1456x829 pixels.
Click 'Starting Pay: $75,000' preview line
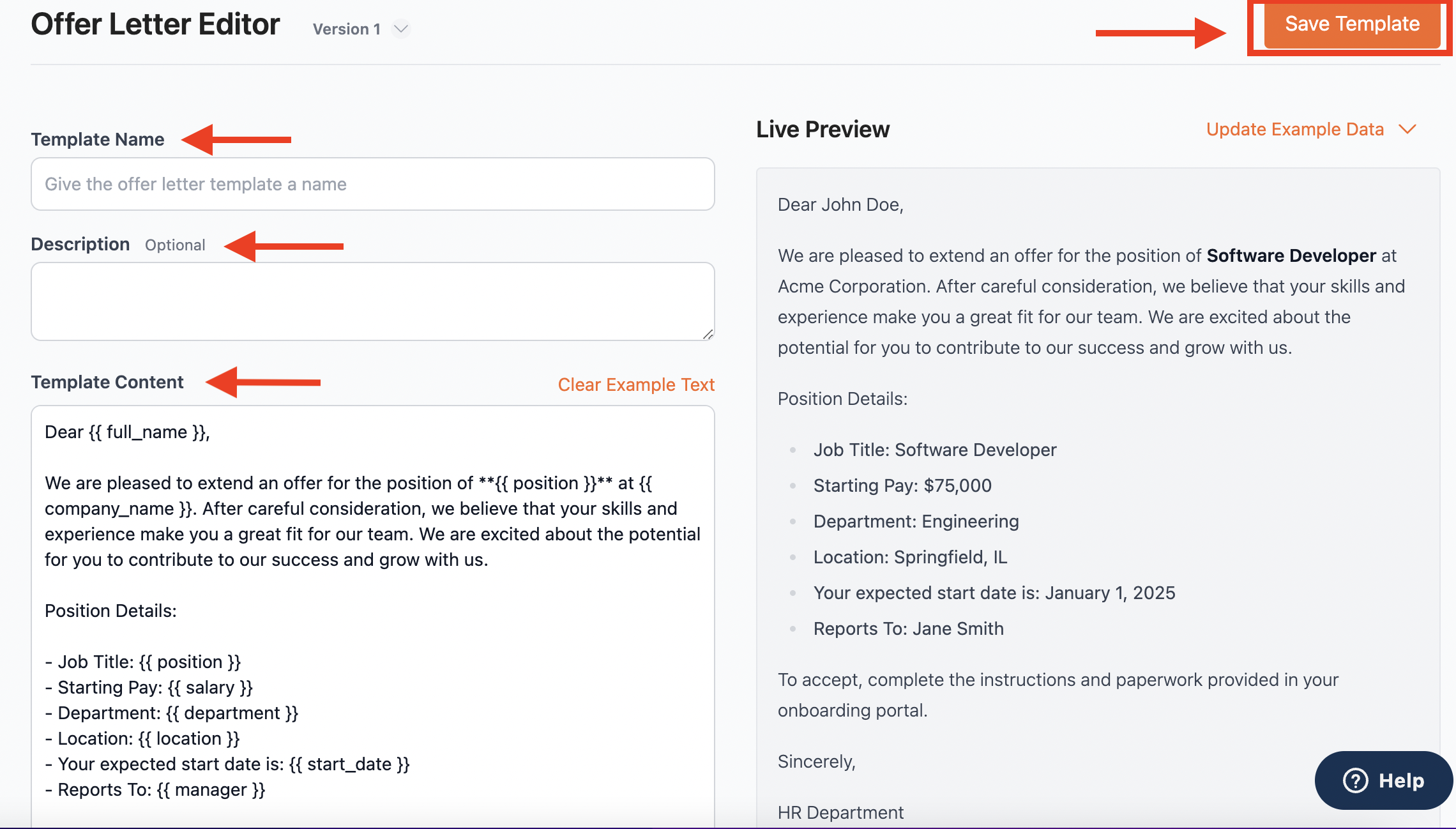(902, 485)
